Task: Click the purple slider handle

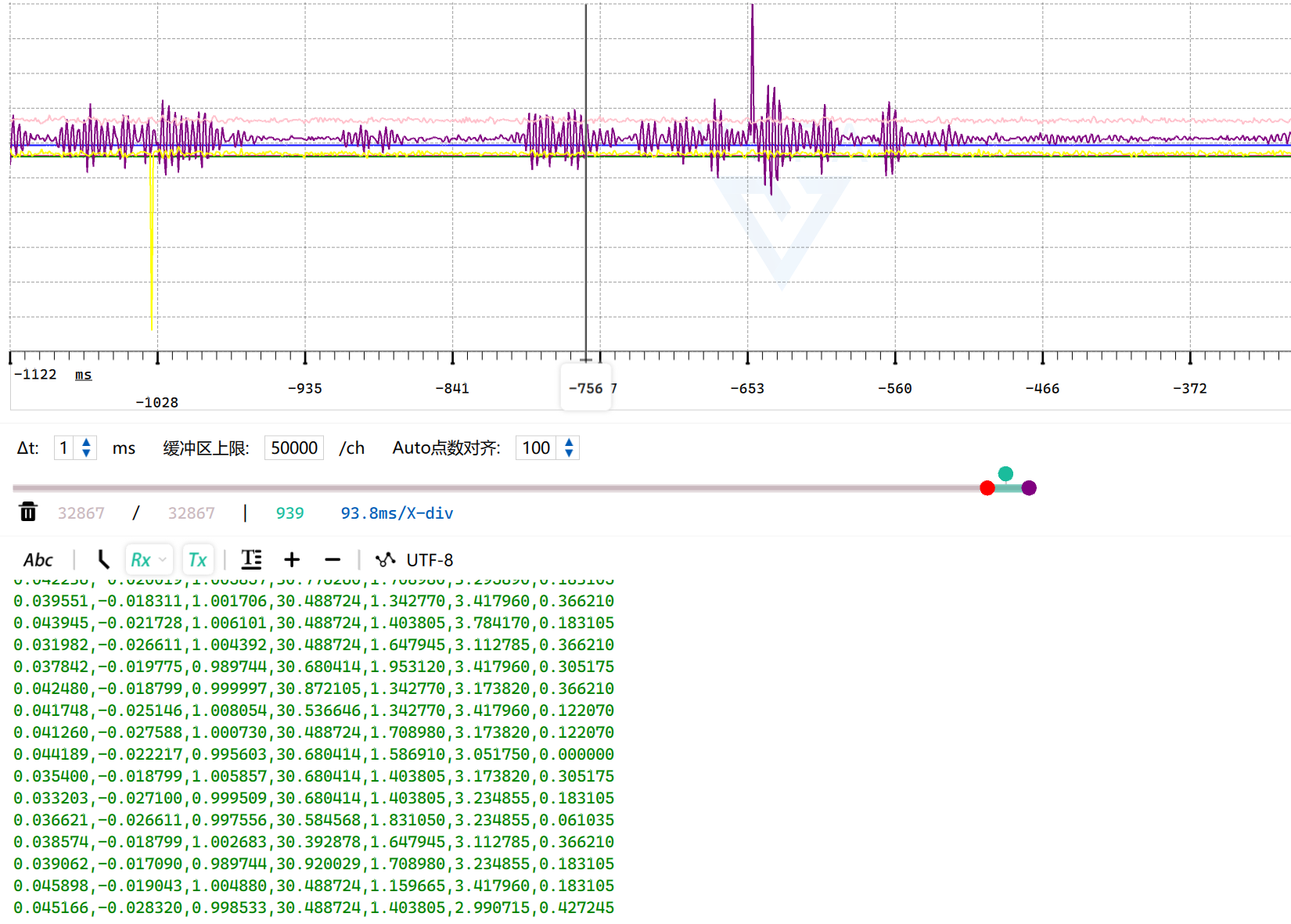Action: click(x=1029, y=488)
